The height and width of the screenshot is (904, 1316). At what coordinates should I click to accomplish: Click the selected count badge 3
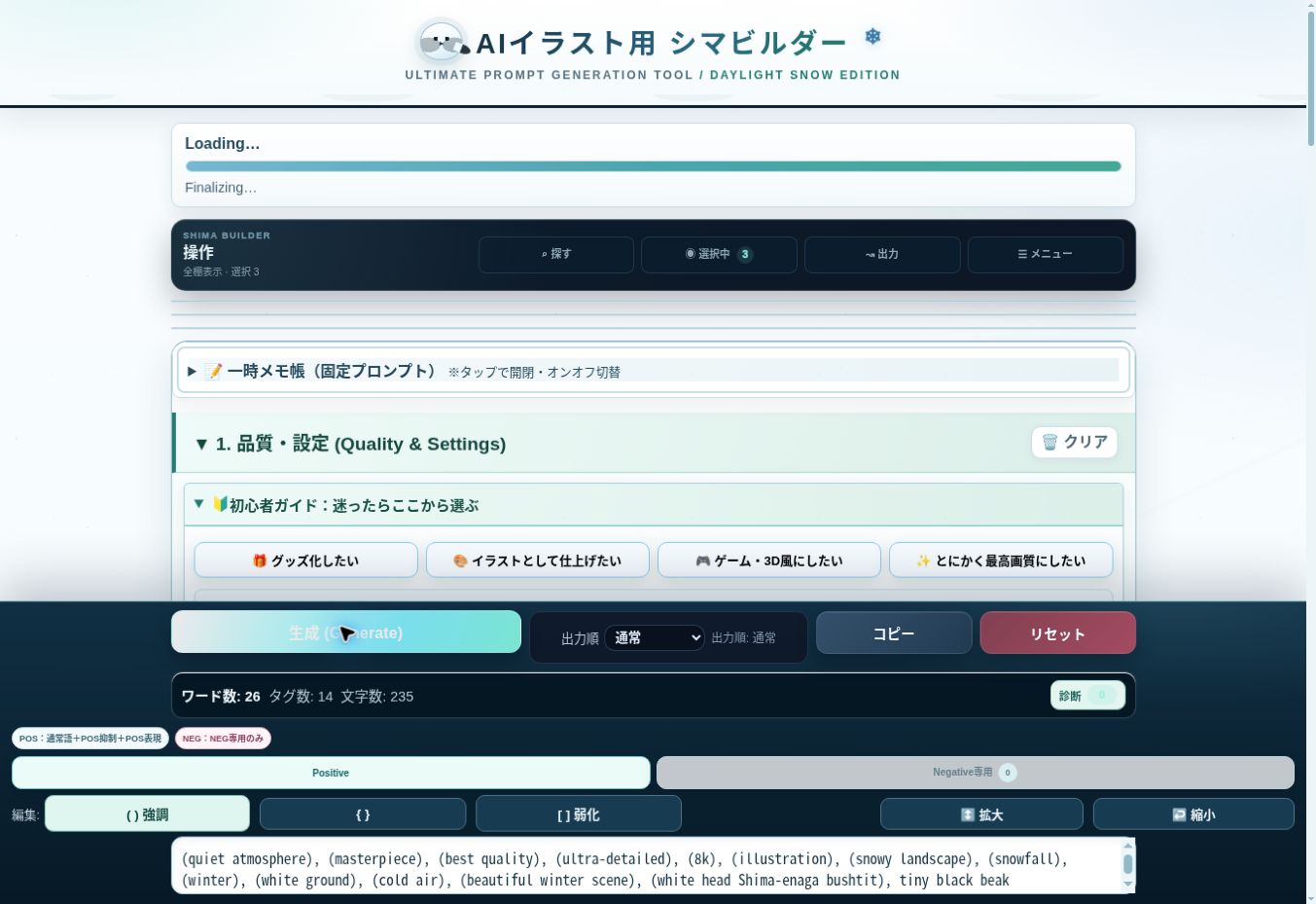745,254
